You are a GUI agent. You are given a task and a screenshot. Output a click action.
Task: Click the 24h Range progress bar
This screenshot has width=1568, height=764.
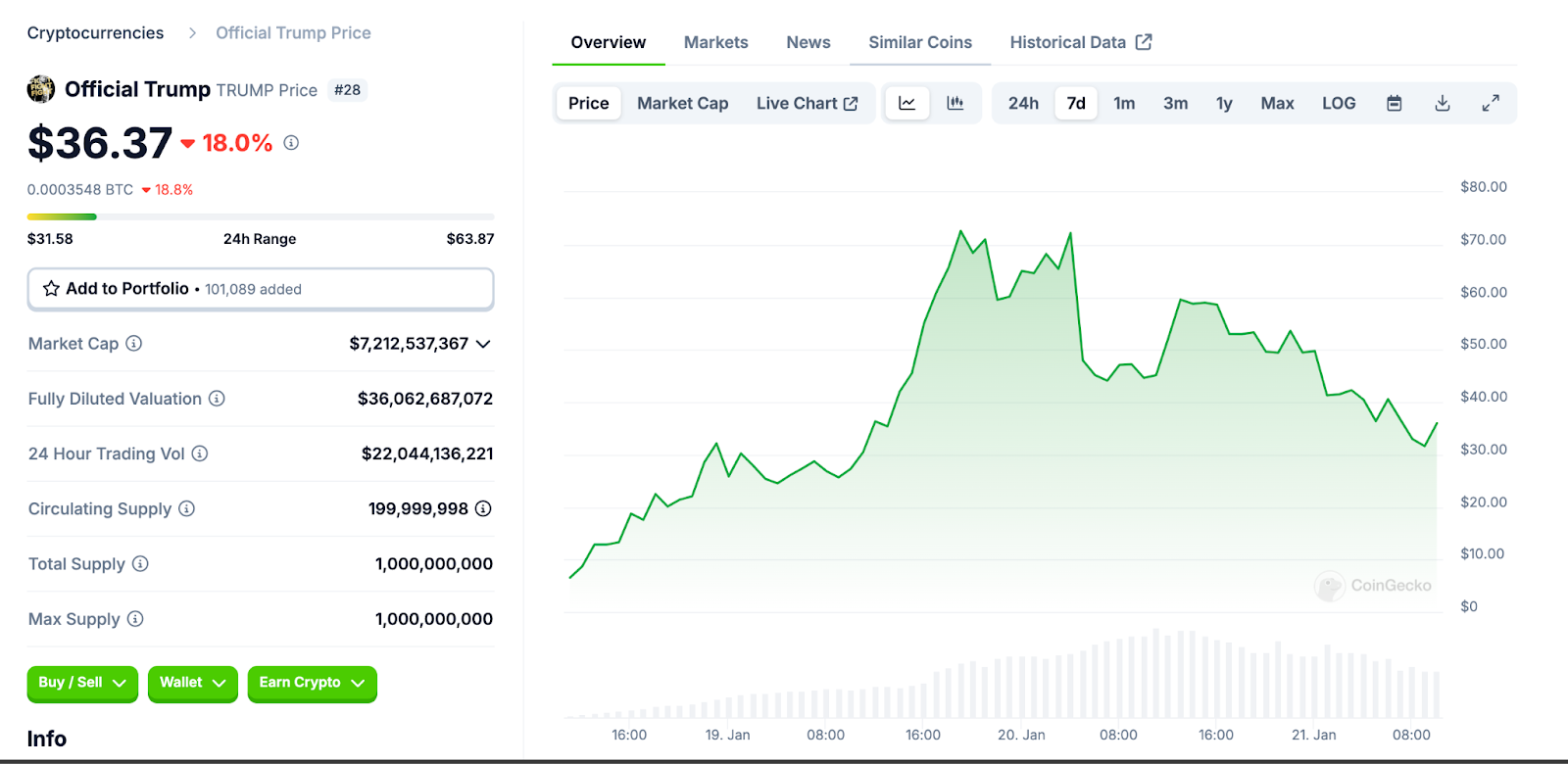(x=261, y=216)
